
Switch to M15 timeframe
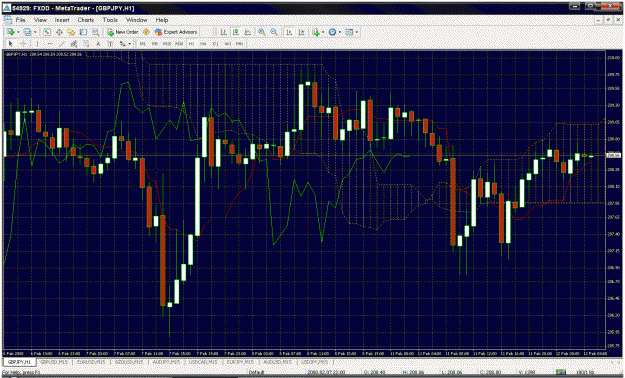167,44
